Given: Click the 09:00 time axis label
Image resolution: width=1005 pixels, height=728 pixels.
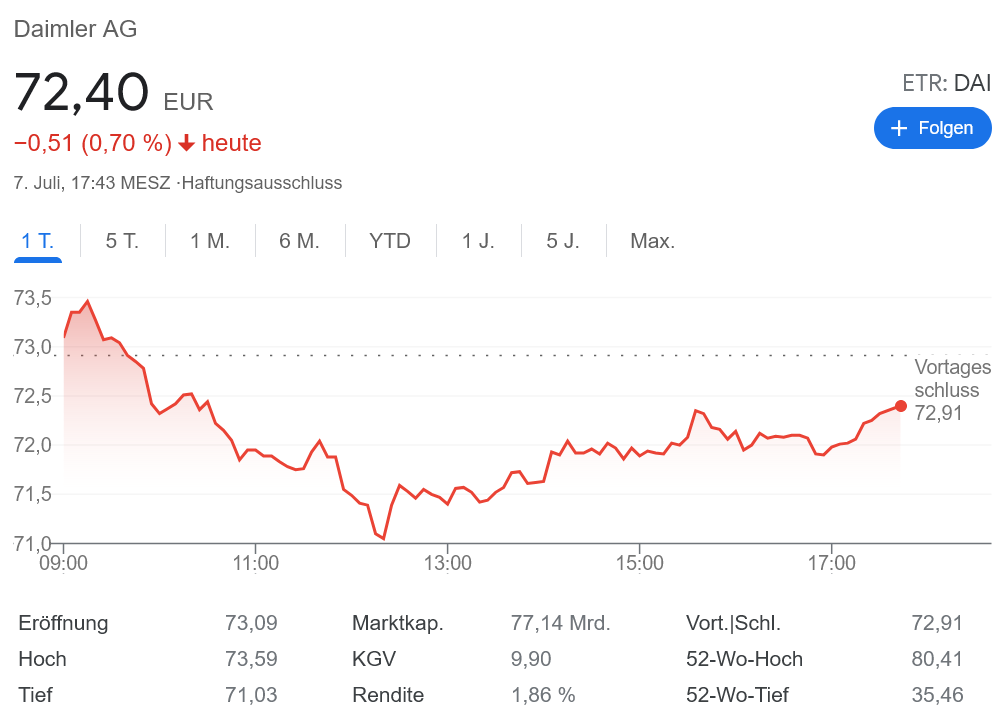Looking at the screenshot, I should coord(64,563).
